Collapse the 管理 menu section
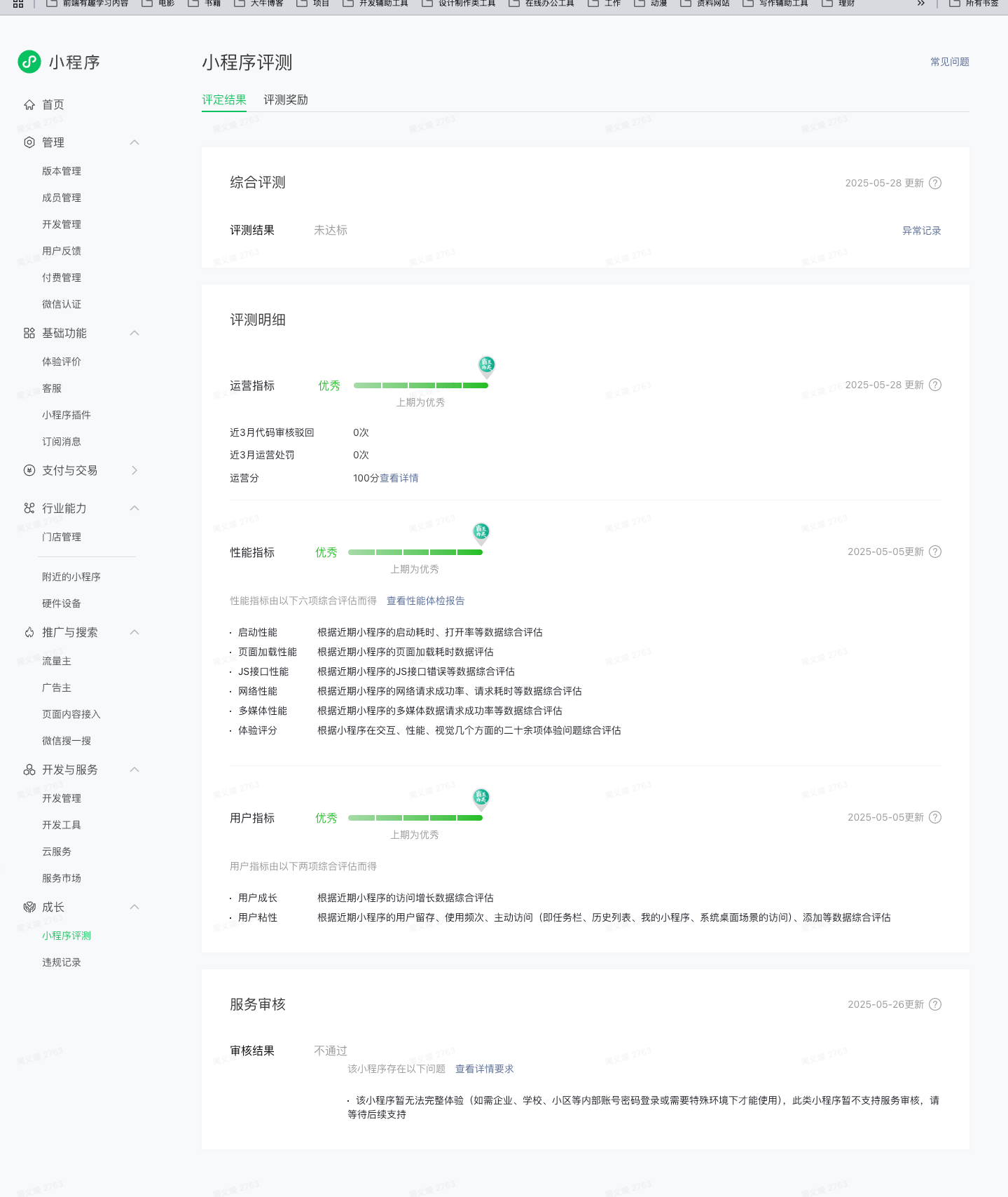Viewport: 1008px width, 1197px height. point(134,142)
